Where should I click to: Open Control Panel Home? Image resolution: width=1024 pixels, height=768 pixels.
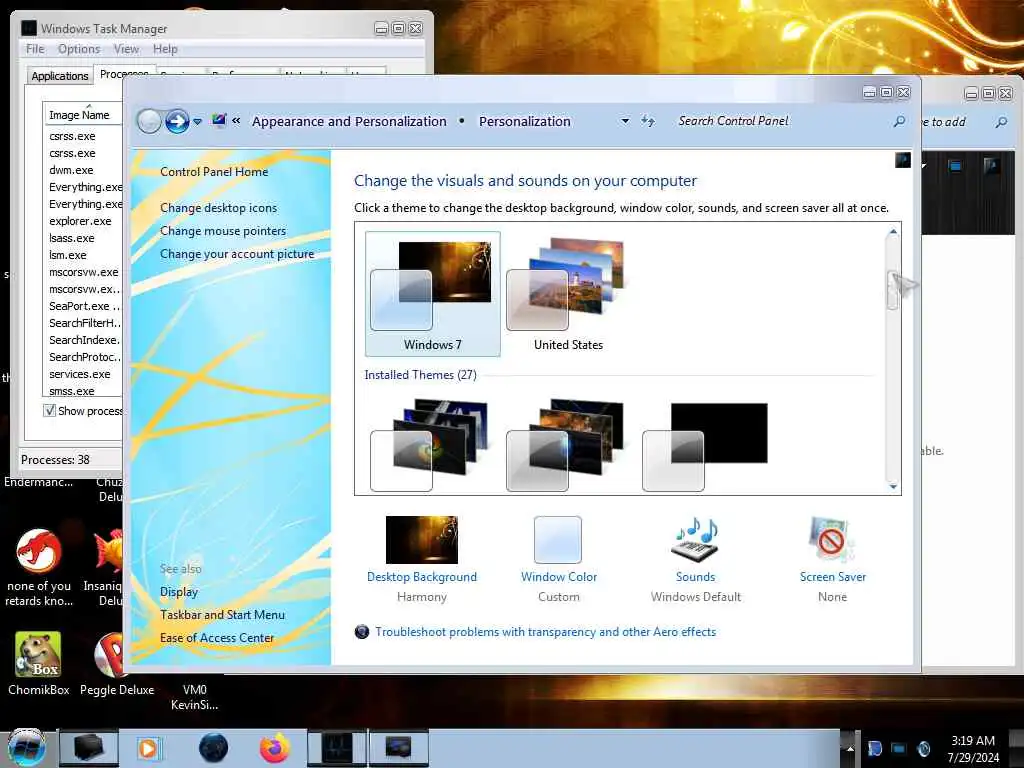click(x=214, y=172)
